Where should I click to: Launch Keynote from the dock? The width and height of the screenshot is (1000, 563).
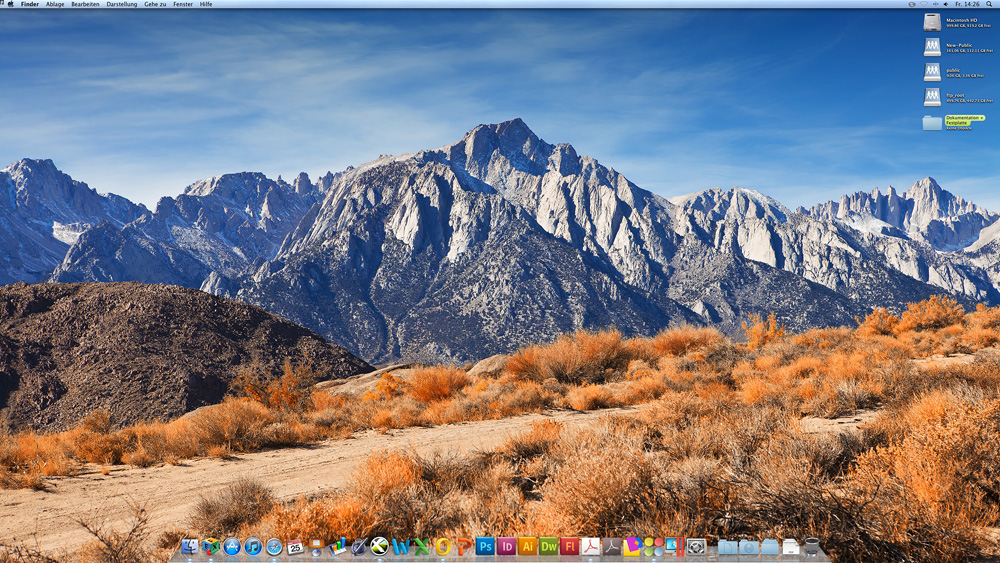tap(316, 546)
